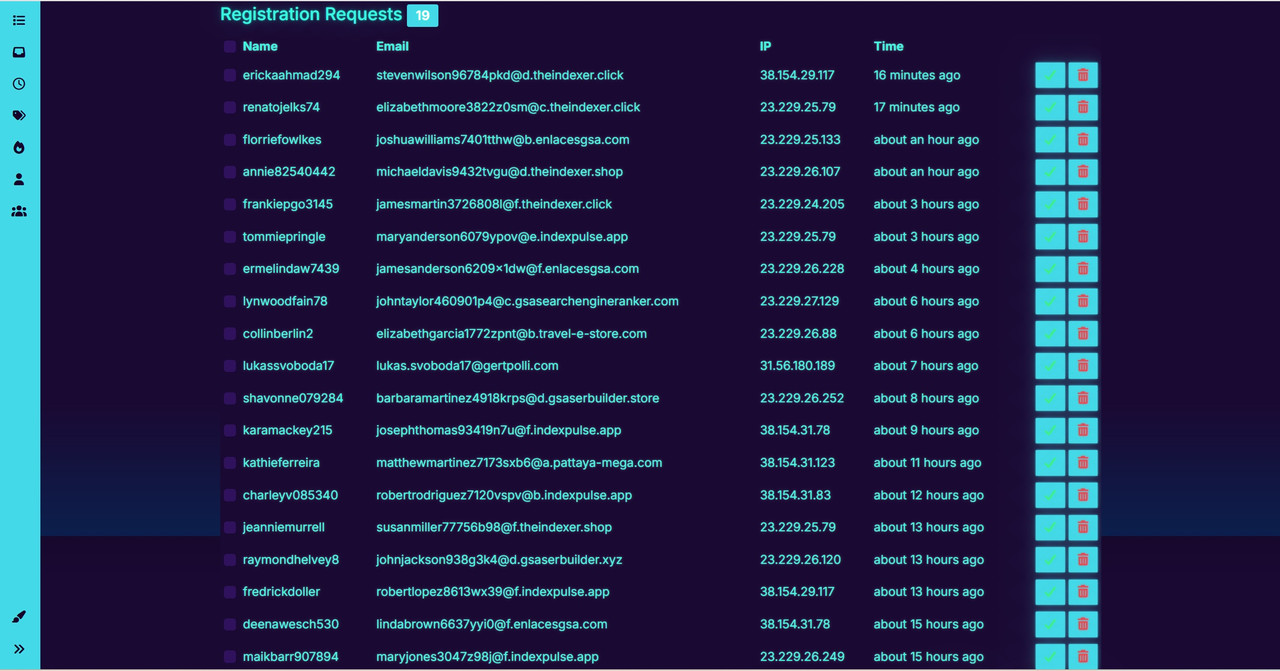Click the 19 requests count badge
1280x671 pixels.
tap(423, 15)
